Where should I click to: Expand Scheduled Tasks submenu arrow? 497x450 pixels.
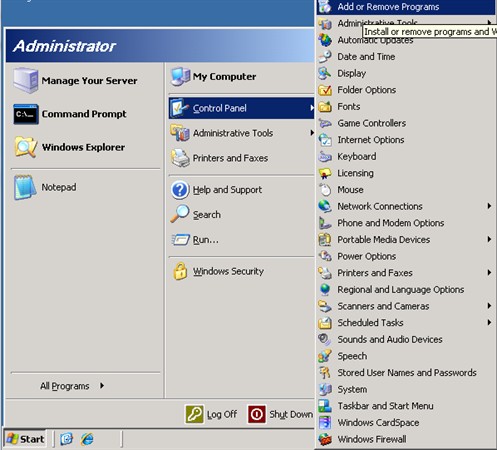coord(489,322)
